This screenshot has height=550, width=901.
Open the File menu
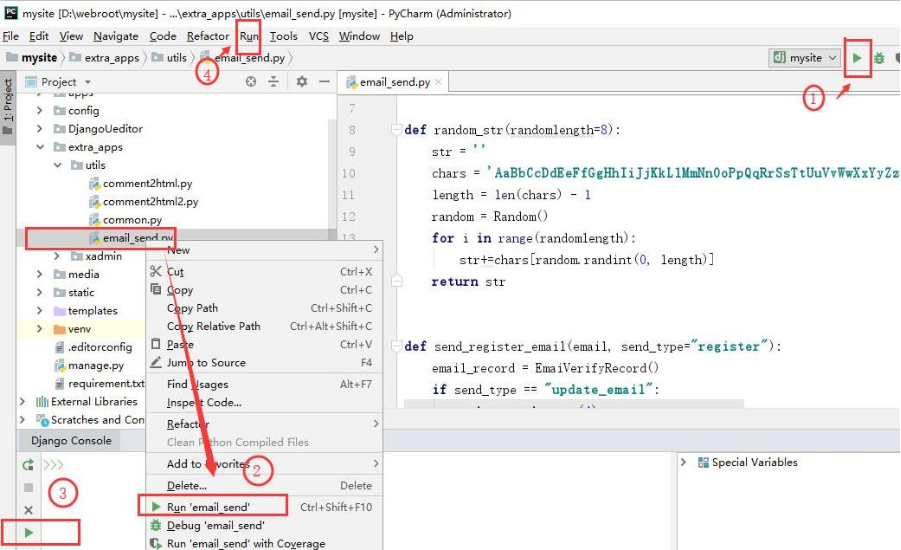click(x=11, y=36)
